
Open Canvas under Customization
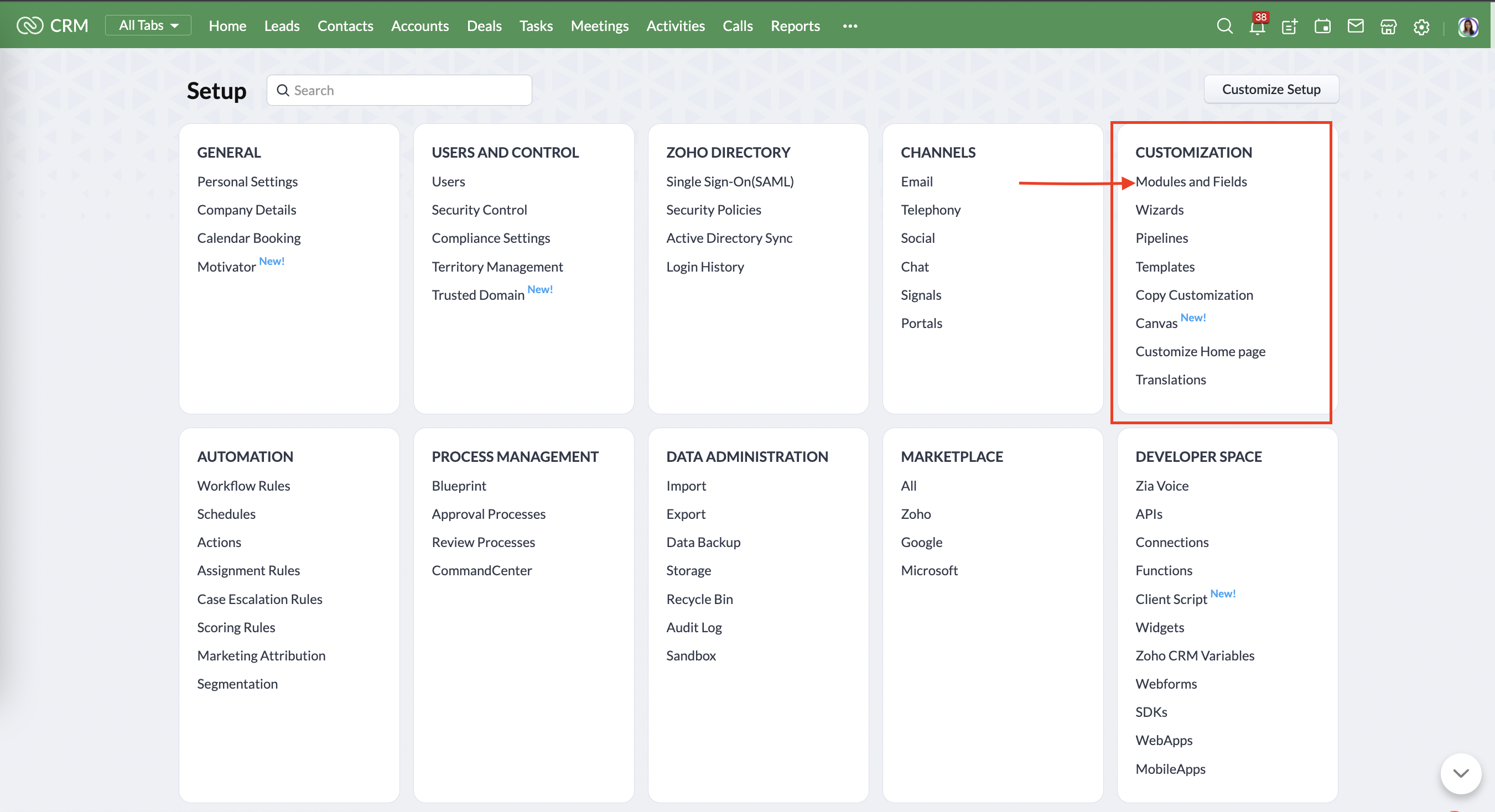pyautogui.click(x=1156, y=323)
